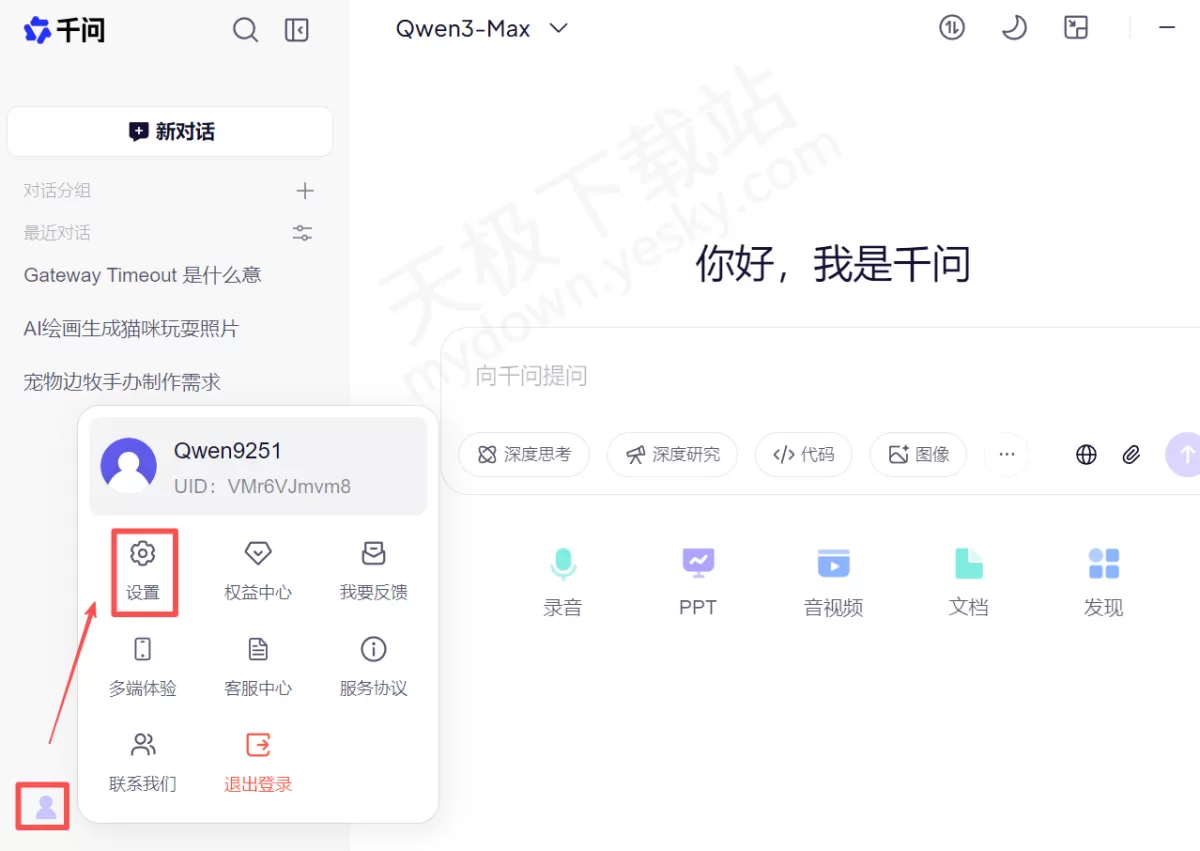Open 我要反馈 from the user menu
The height and width of the screenshot is (851, 1200).
(373, 571)
